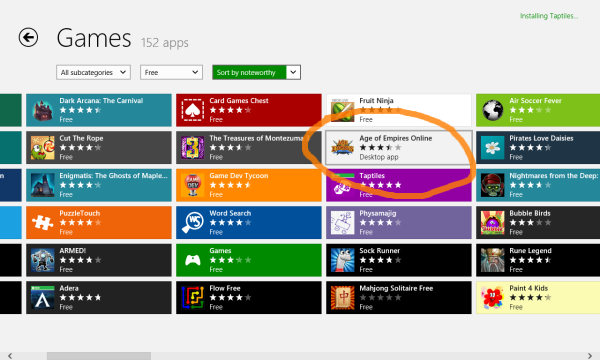
Task: Click the Taptiles five-star rating
Action: click(380, 185)
